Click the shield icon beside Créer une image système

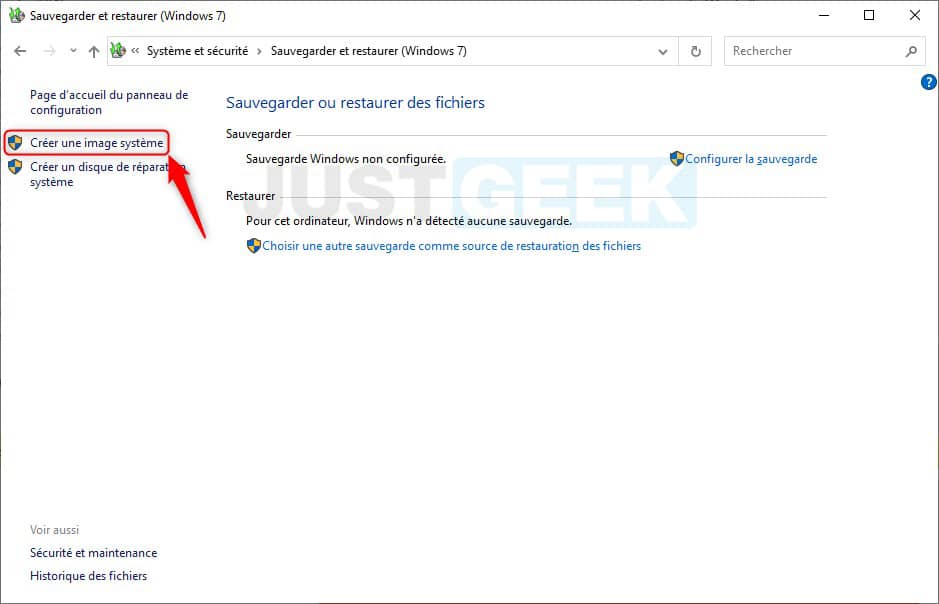pyautogui.click(x=15, y=142)
